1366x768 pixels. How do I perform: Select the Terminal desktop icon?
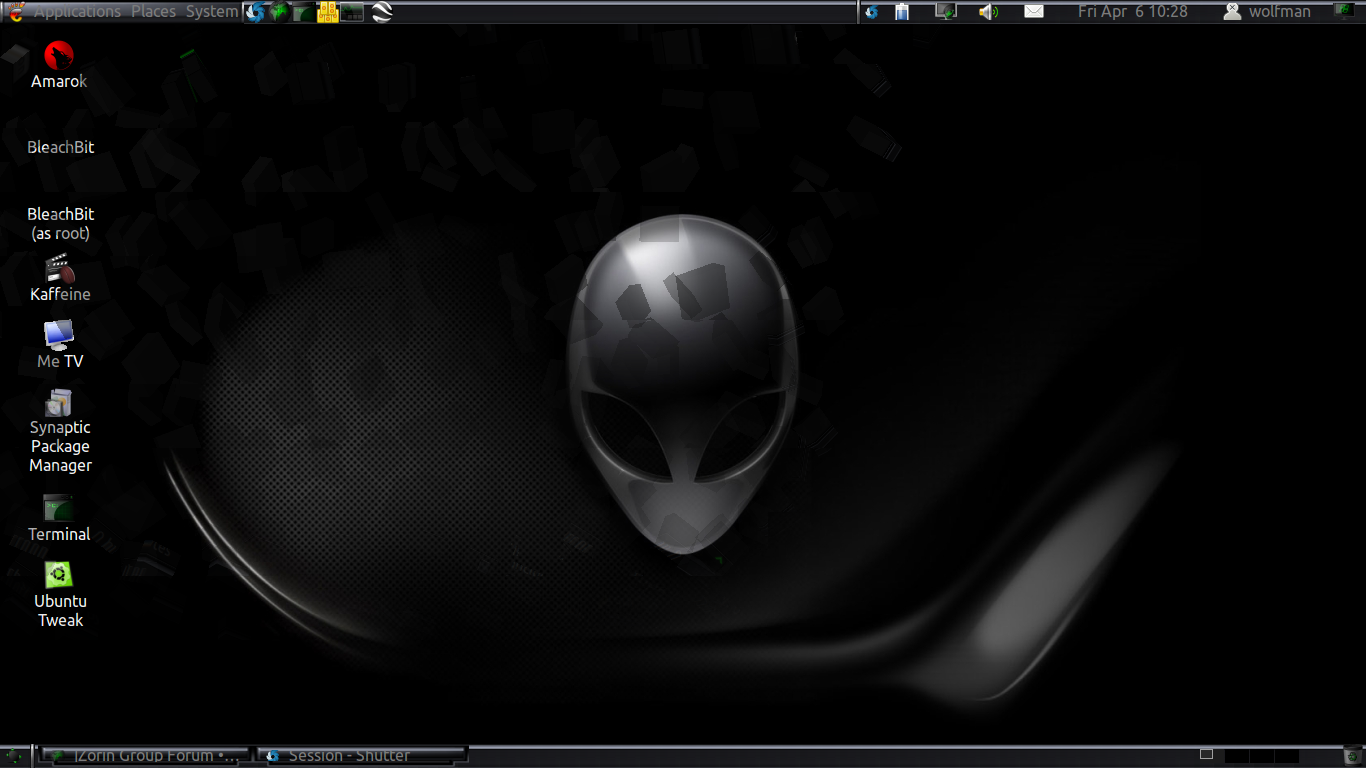click(x=59, y=518)
